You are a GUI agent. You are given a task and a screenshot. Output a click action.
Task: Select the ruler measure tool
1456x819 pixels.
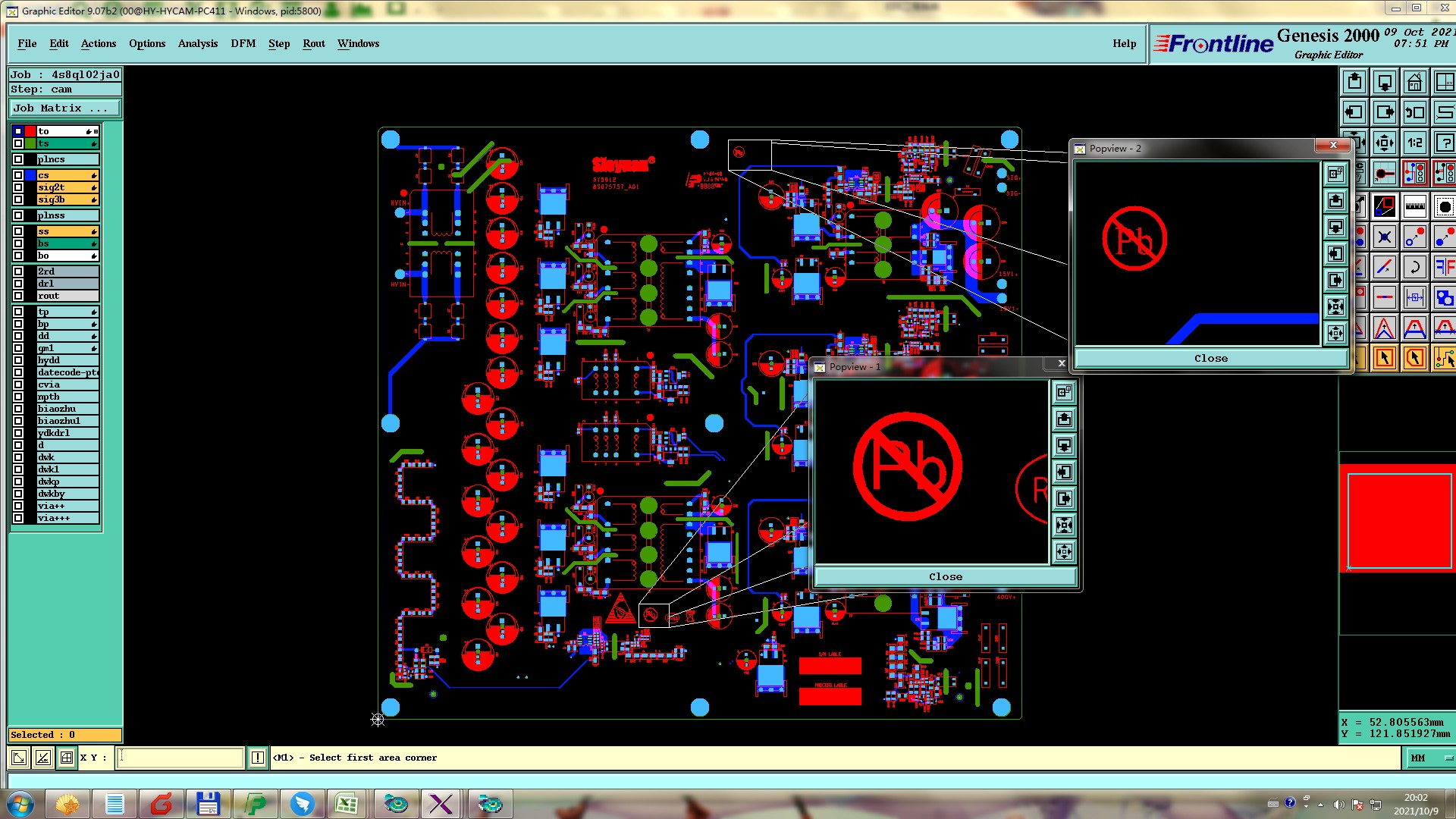[x=1415, y=206]
